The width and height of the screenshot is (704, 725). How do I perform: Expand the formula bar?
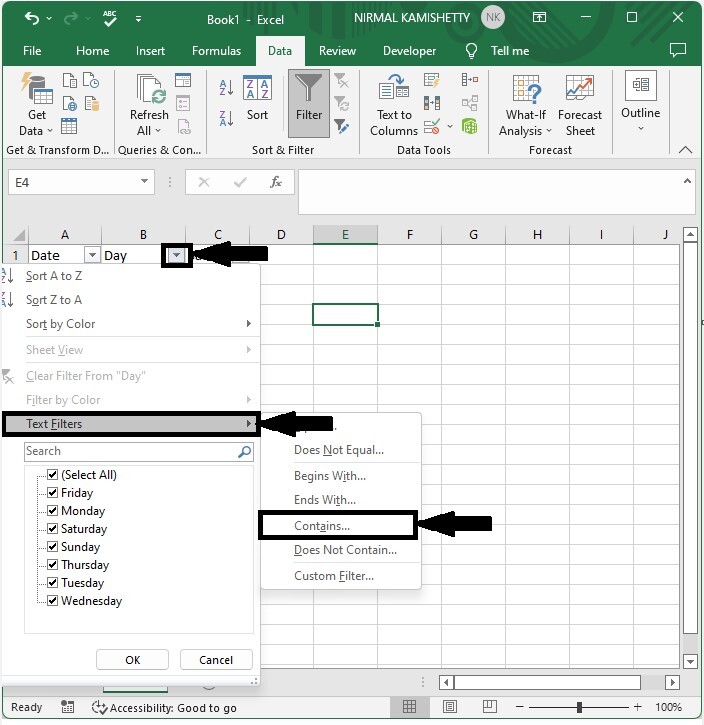click(x=687, y=181)
